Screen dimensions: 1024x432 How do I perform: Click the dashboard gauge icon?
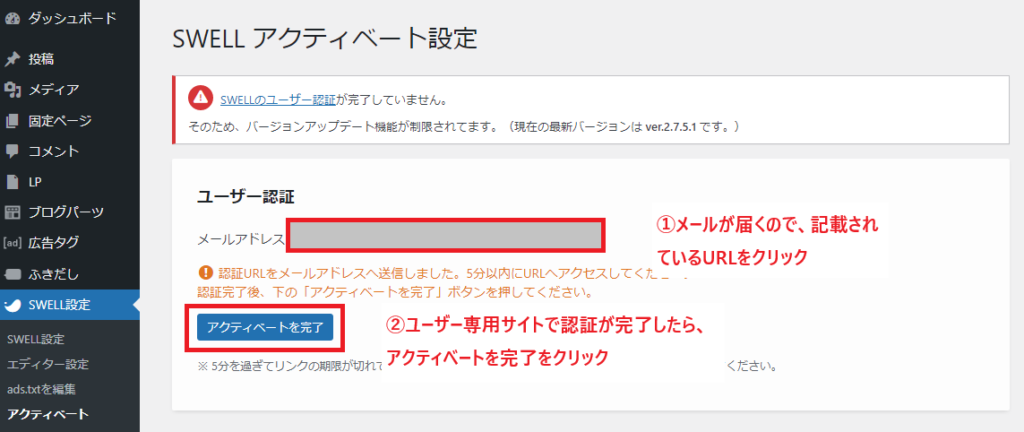click(x=12, y=18)
